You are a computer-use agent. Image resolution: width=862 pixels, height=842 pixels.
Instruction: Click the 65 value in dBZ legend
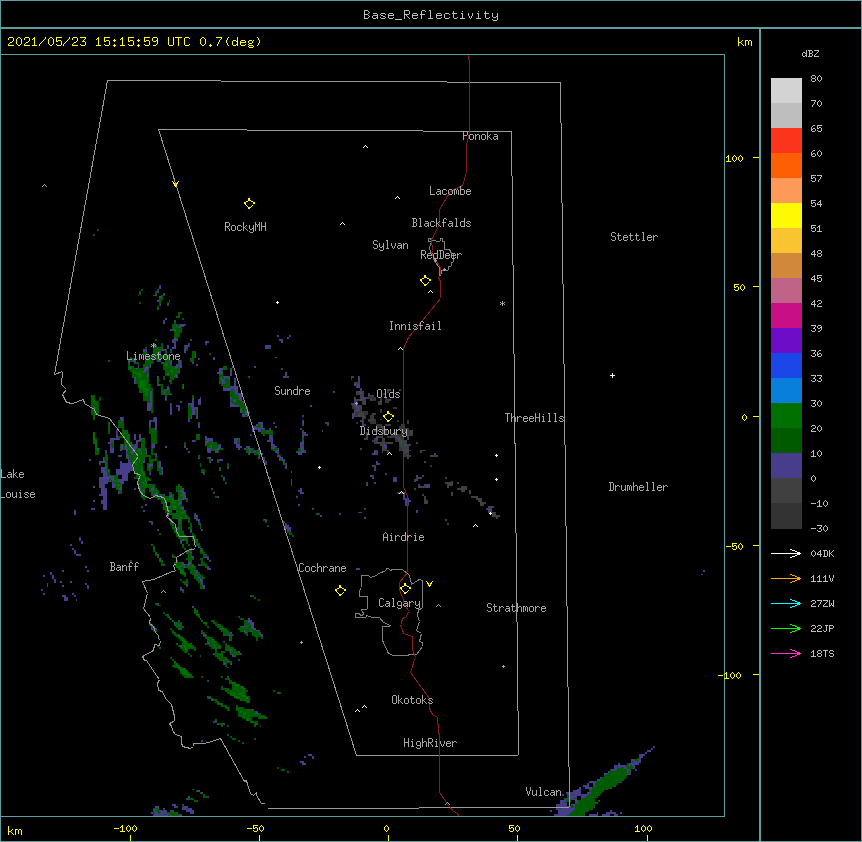[x=816, y=128]
